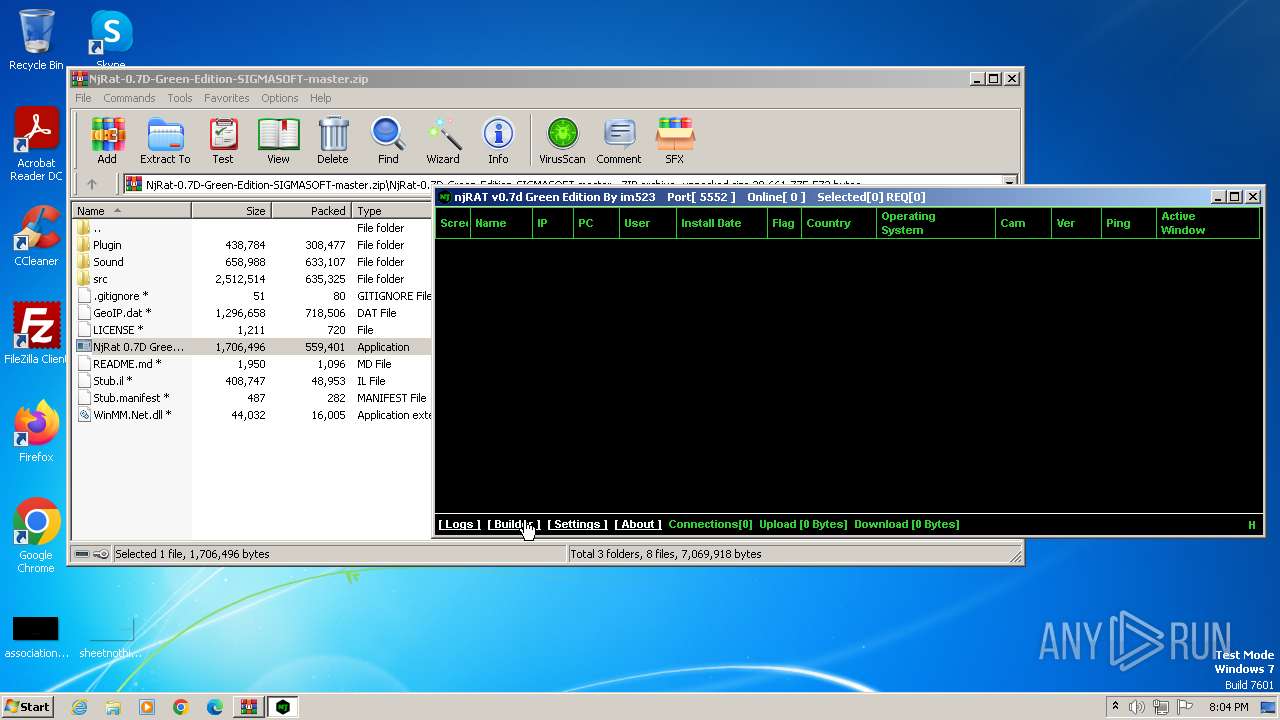
Task: Click the volume icon in system tray
Action: tap(1137, 707)
